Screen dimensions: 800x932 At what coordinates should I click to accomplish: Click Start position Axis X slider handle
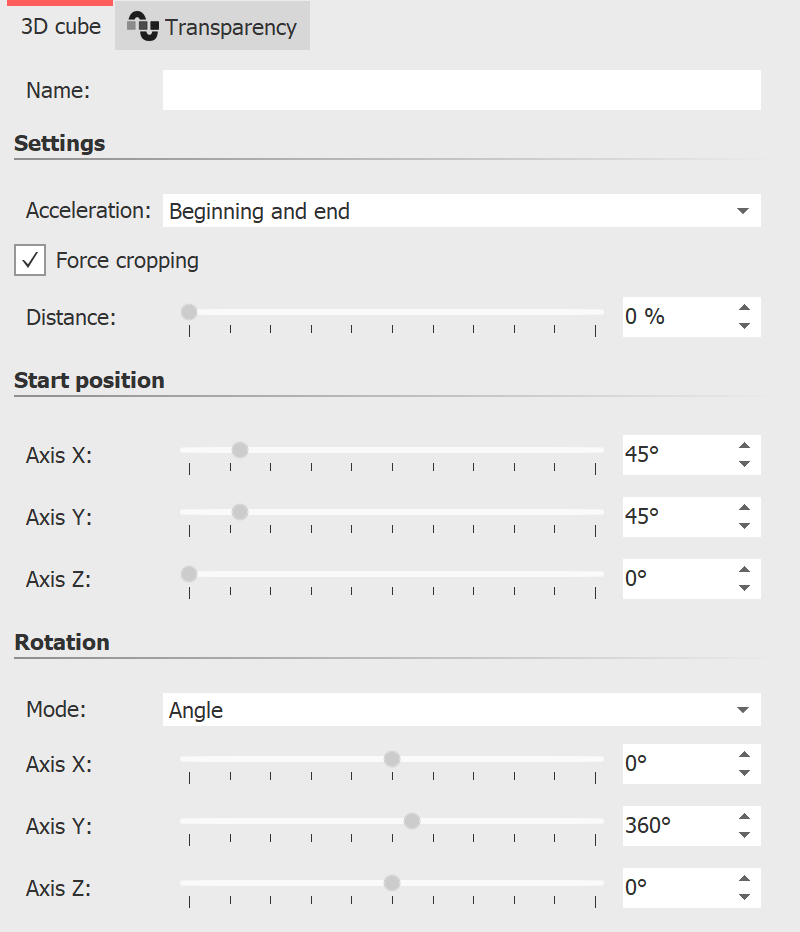pos(239,450)
